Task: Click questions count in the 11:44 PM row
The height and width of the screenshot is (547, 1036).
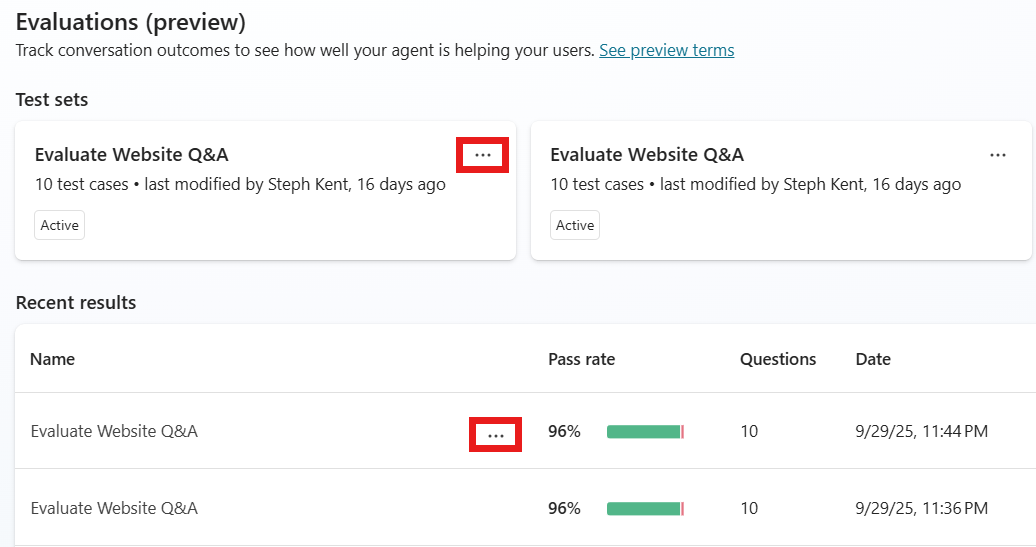Action: click(x=749, y=432)
